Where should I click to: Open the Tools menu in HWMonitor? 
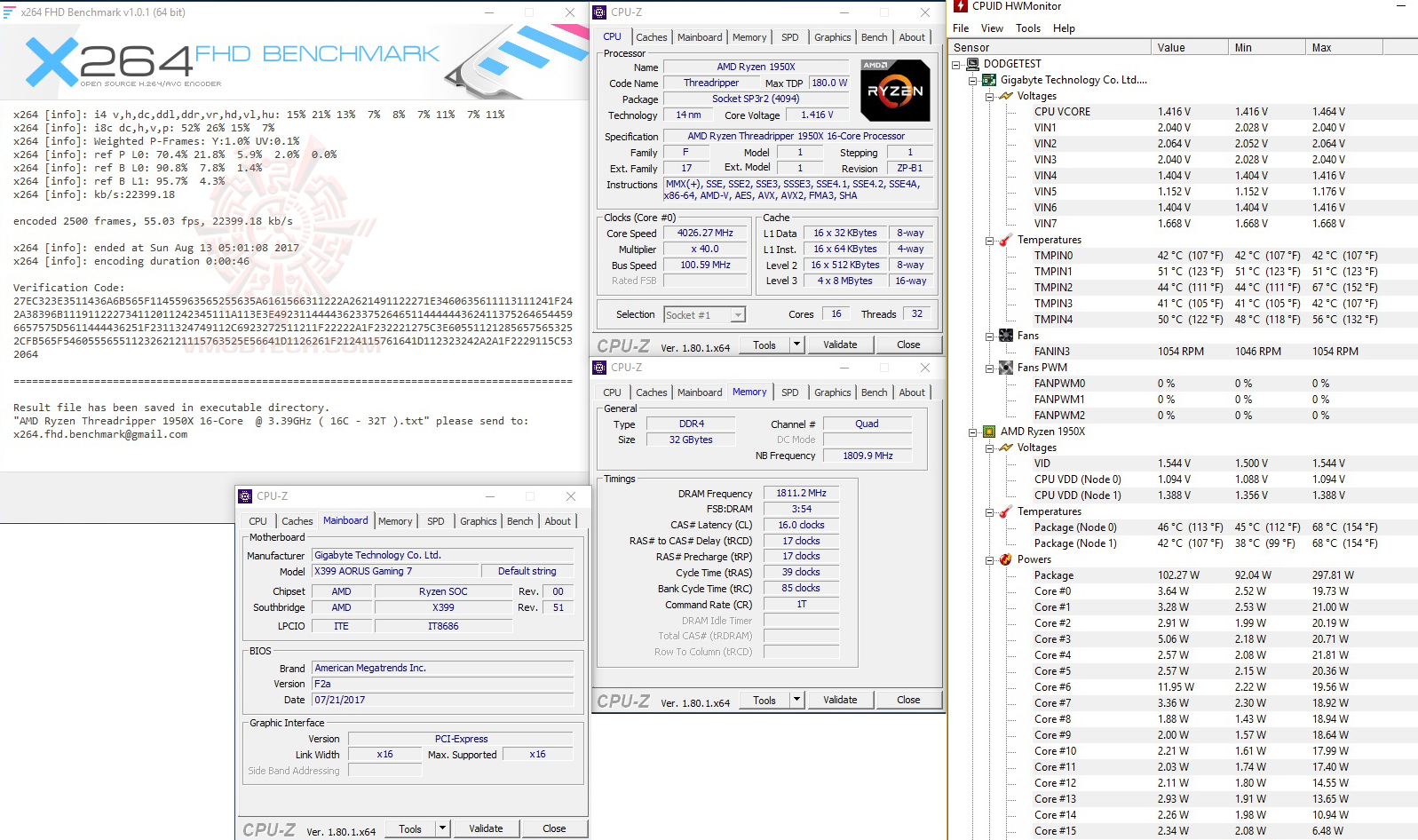point(1028,28)
